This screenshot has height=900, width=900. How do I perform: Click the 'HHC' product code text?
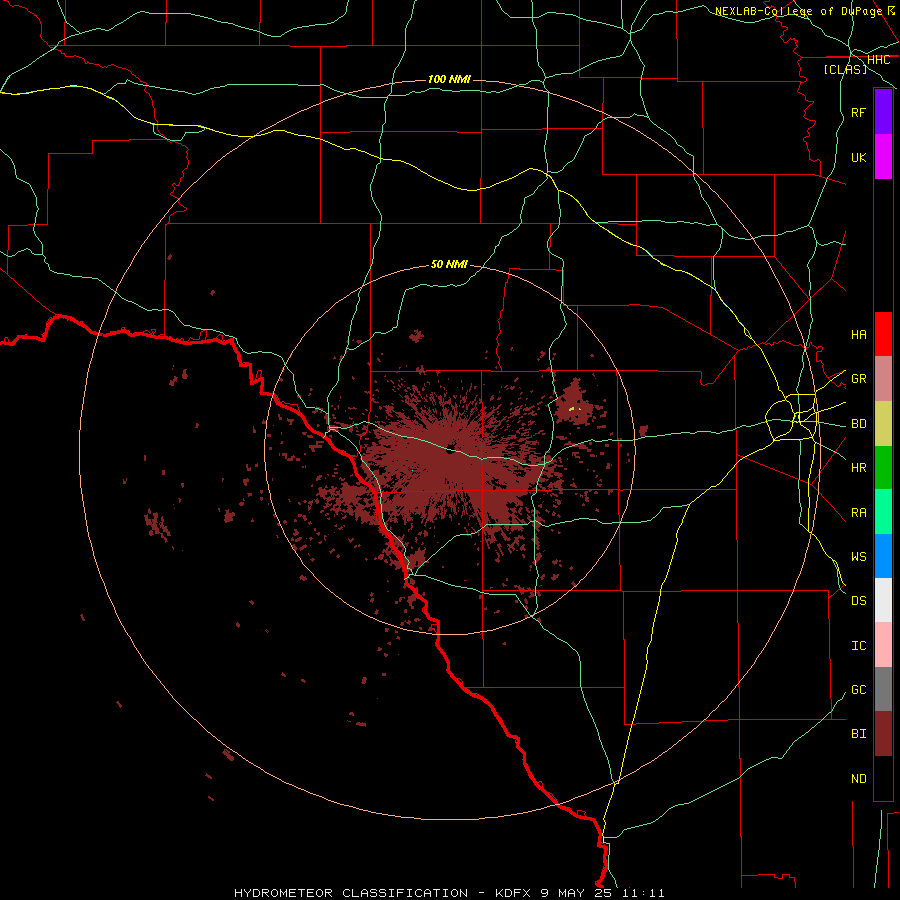[878, 60]
